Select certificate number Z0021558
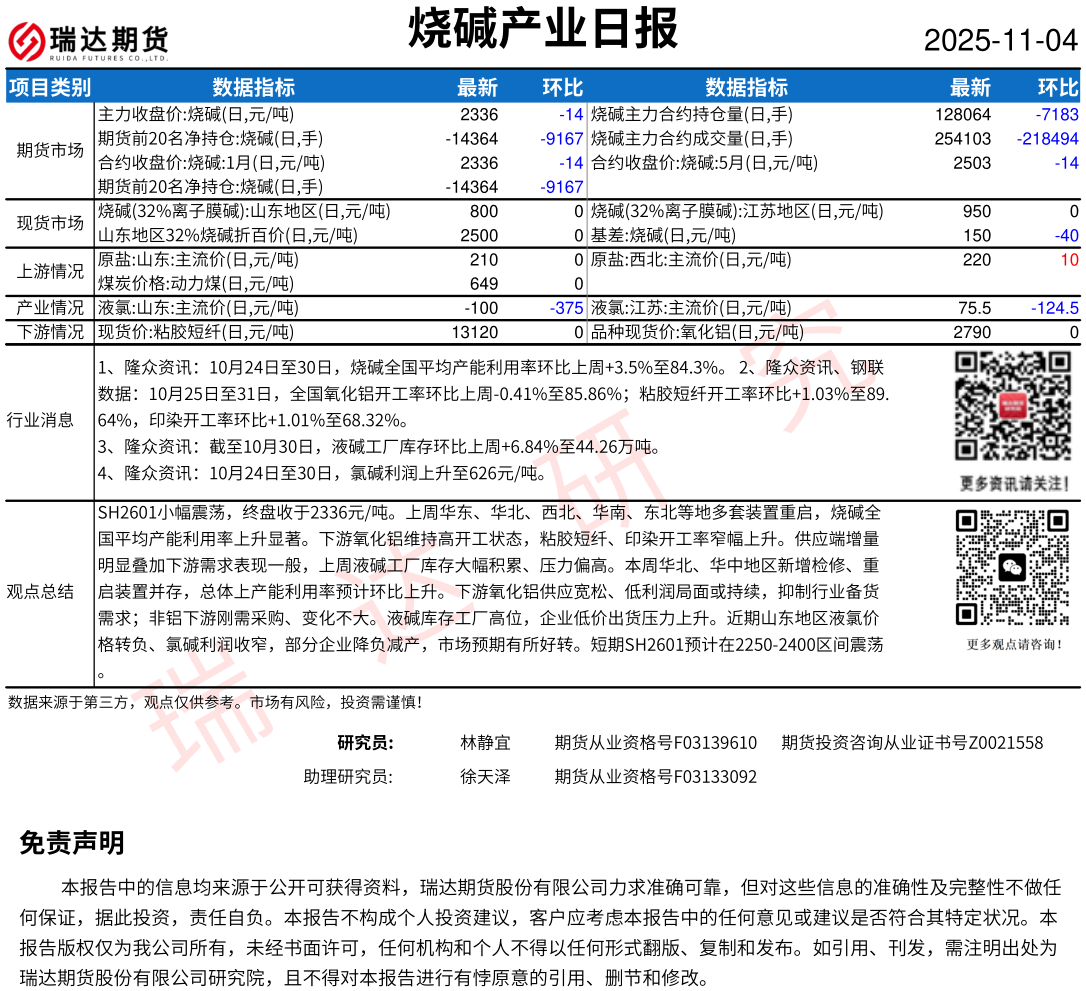The image size is (1086, 991). [x=999, y=742]
